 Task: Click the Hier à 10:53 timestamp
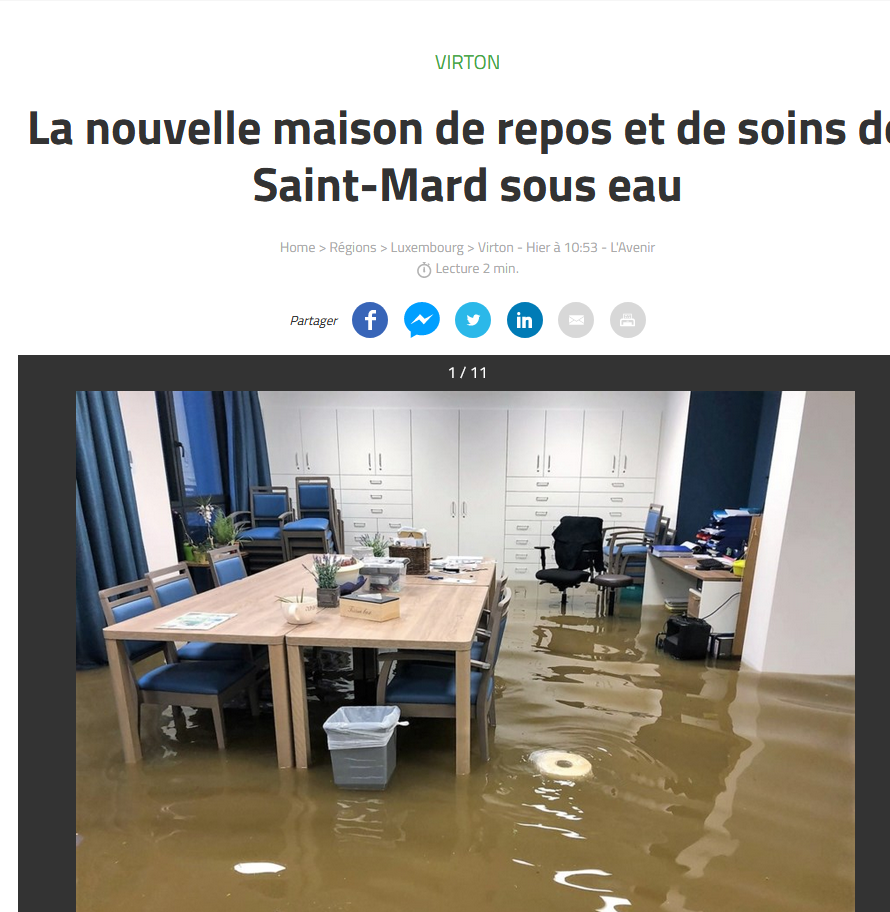[562, 247]
